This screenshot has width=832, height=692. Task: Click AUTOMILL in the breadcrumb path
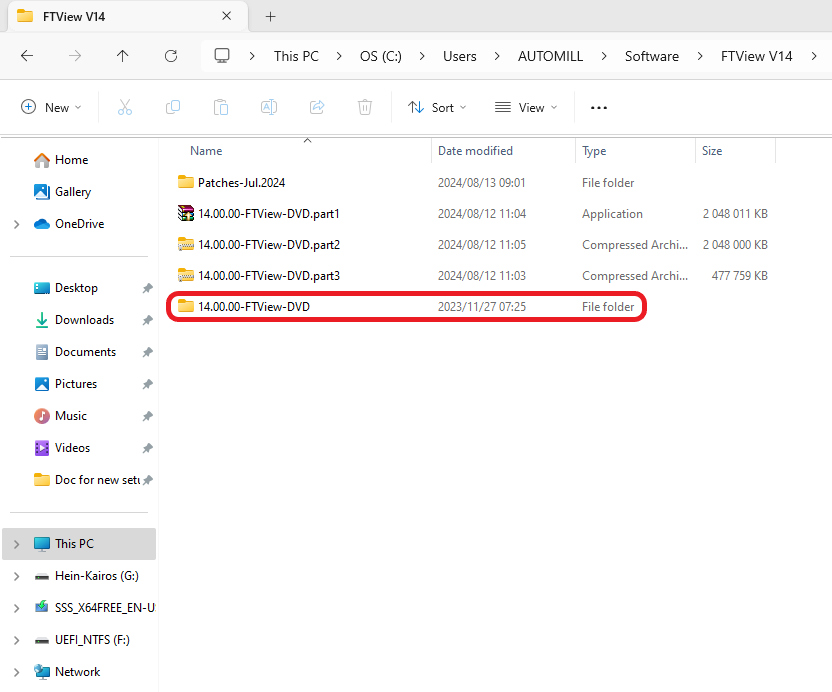(550, 56)
